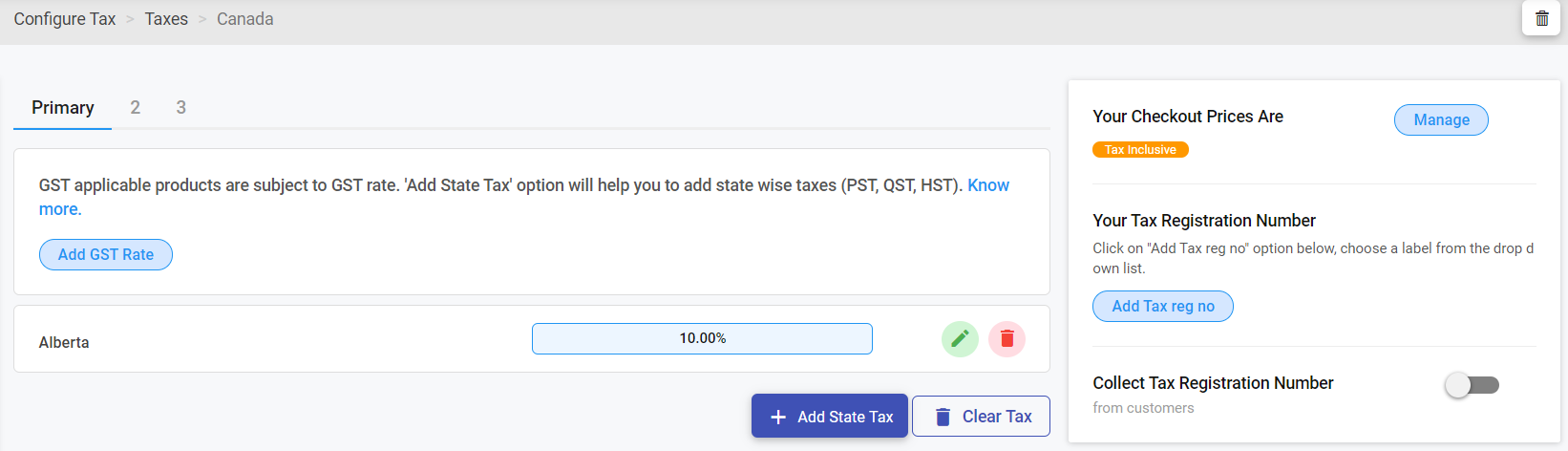Screen dimensions: 1568x451
Task: Switch to the Primary tab
Action: pyautogui.click(x=63, y=107)
